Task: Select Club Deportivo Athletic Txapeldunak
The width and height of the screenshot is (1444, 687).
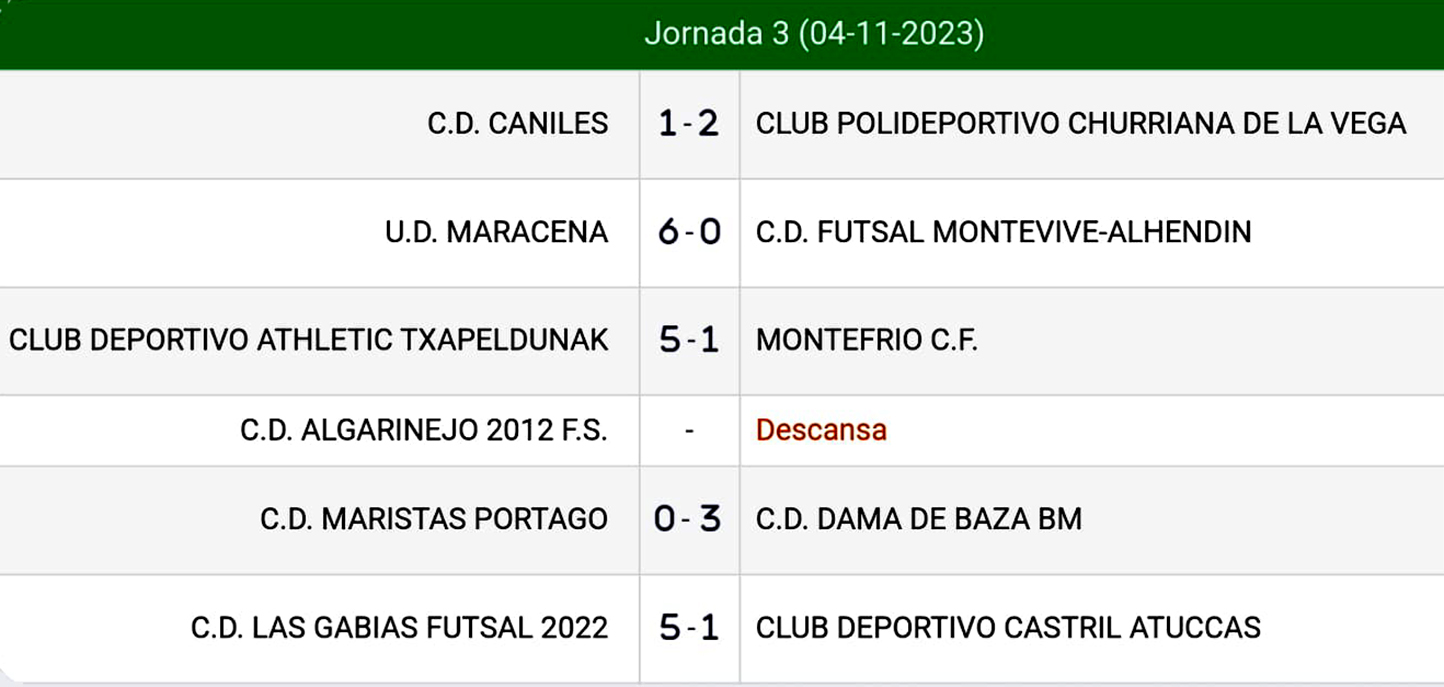Action: click(308, 340)
